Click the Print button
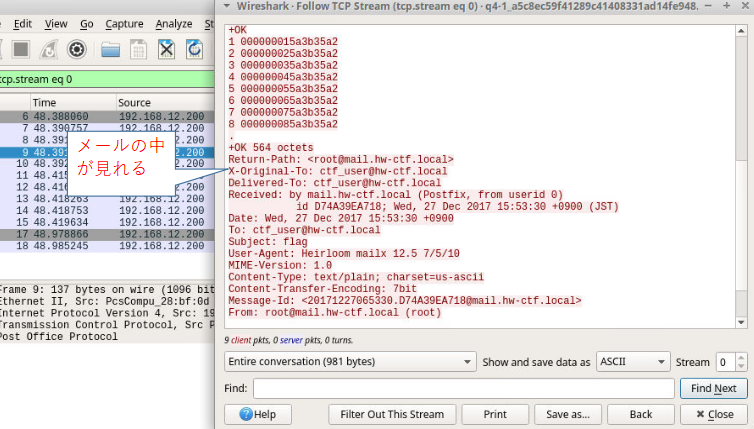Image resolution: width=754 pixels, height=429 pixels. (495, 414)
